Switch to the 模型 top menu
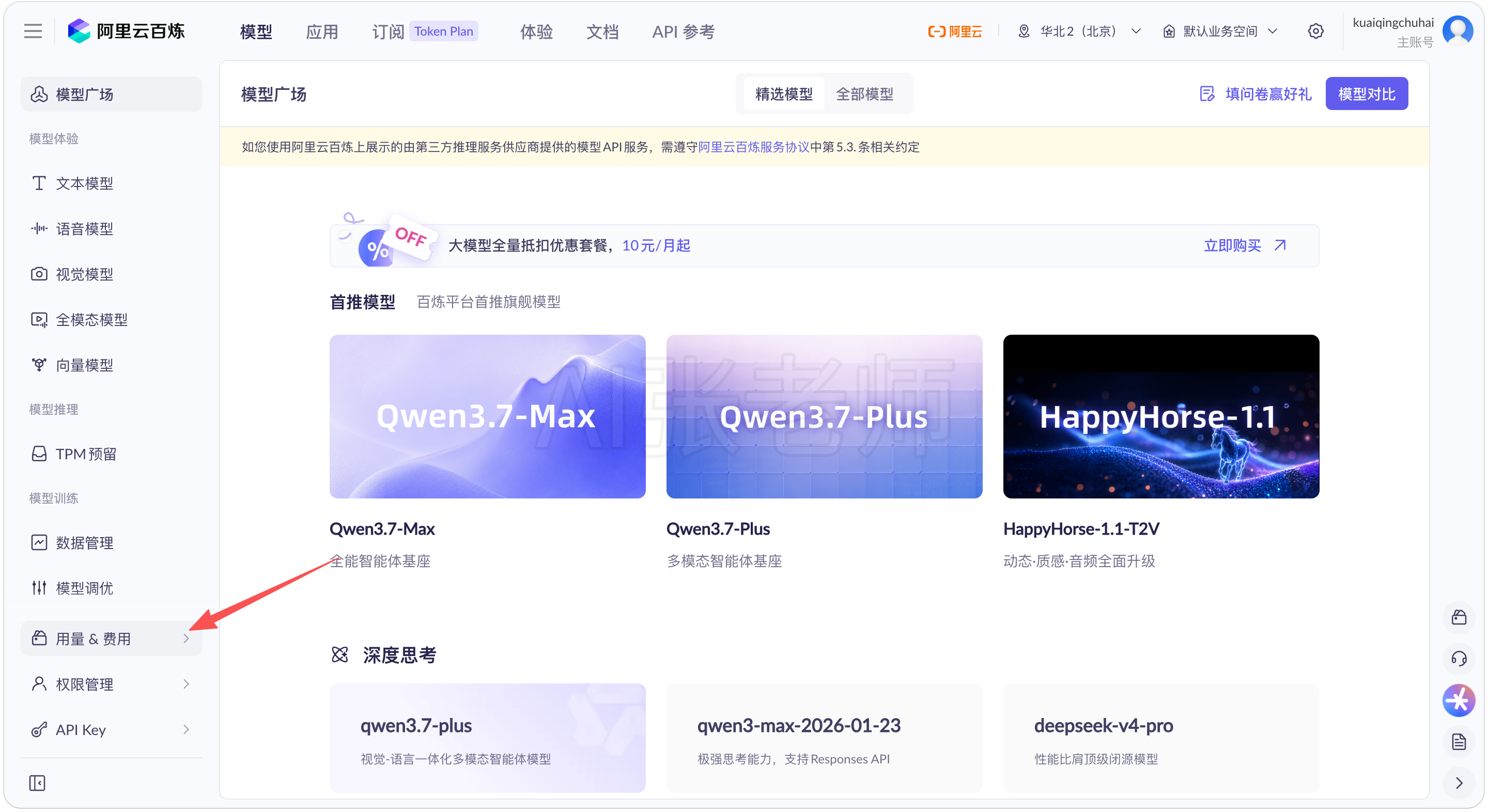Screen dimensions: 1488x812 pyautogui.click(x=256, y=31)
